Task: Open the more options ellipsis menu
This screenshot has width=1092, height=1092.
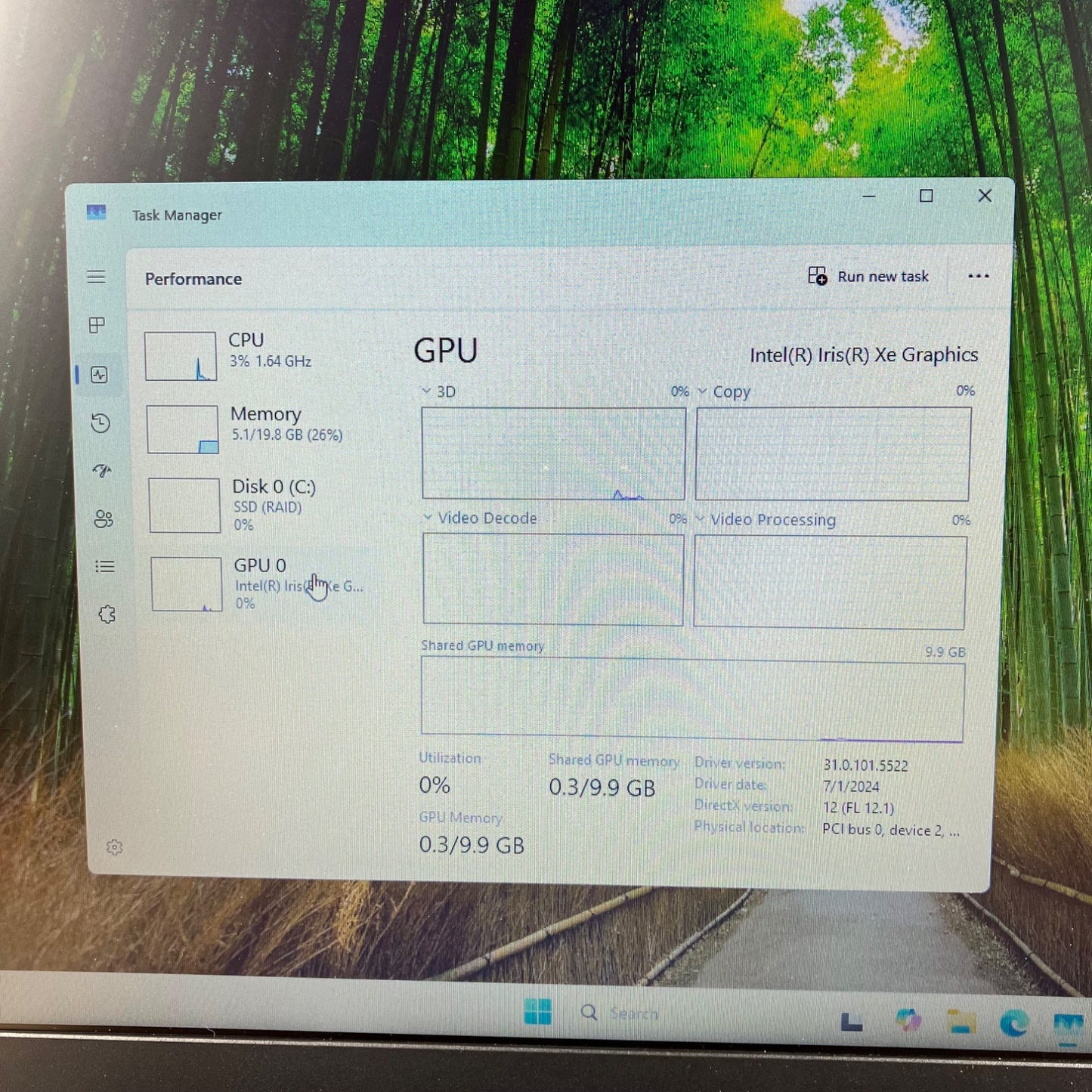Action: (979, 277)
